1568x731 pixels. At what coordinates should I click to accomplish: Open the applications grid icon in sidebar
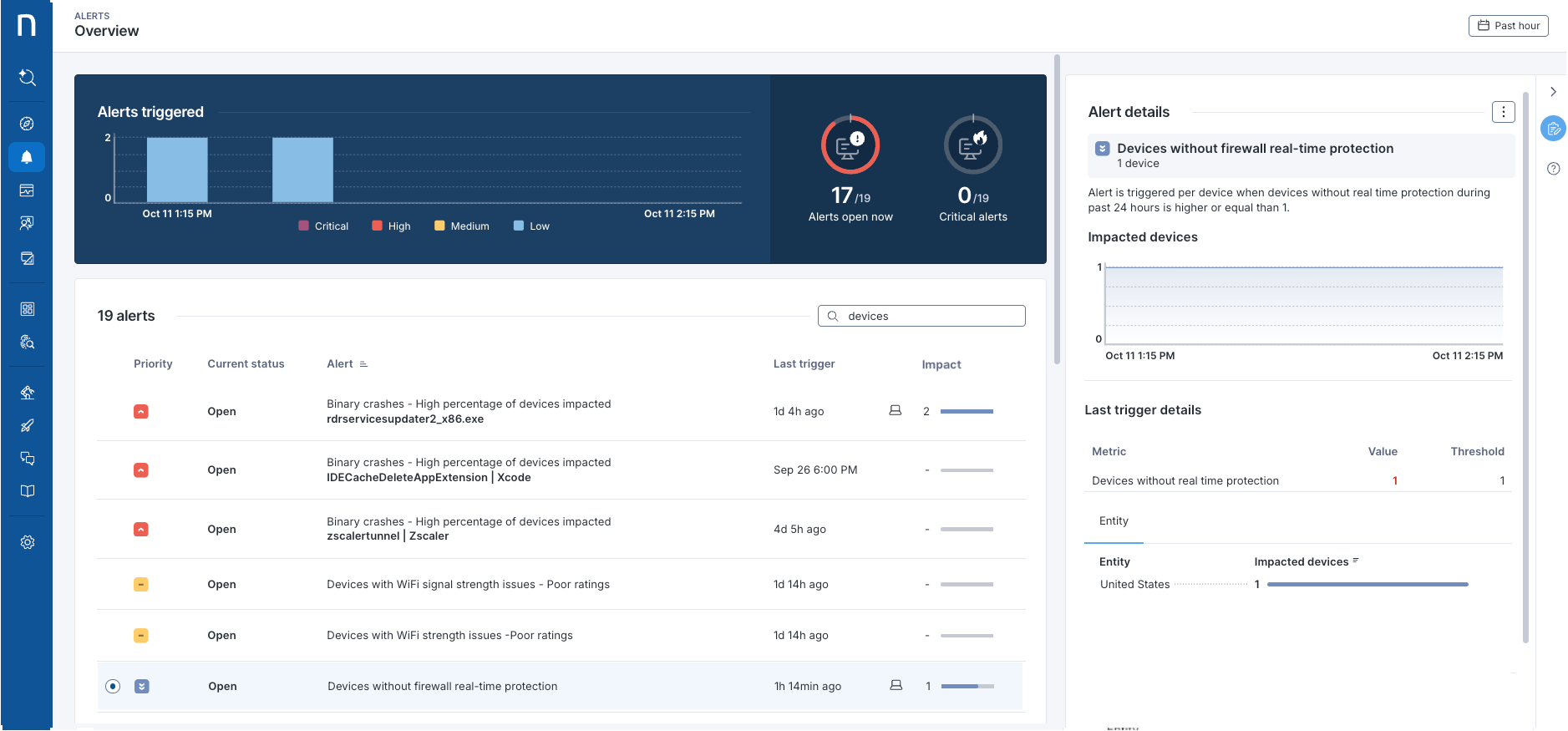point(27,309)
